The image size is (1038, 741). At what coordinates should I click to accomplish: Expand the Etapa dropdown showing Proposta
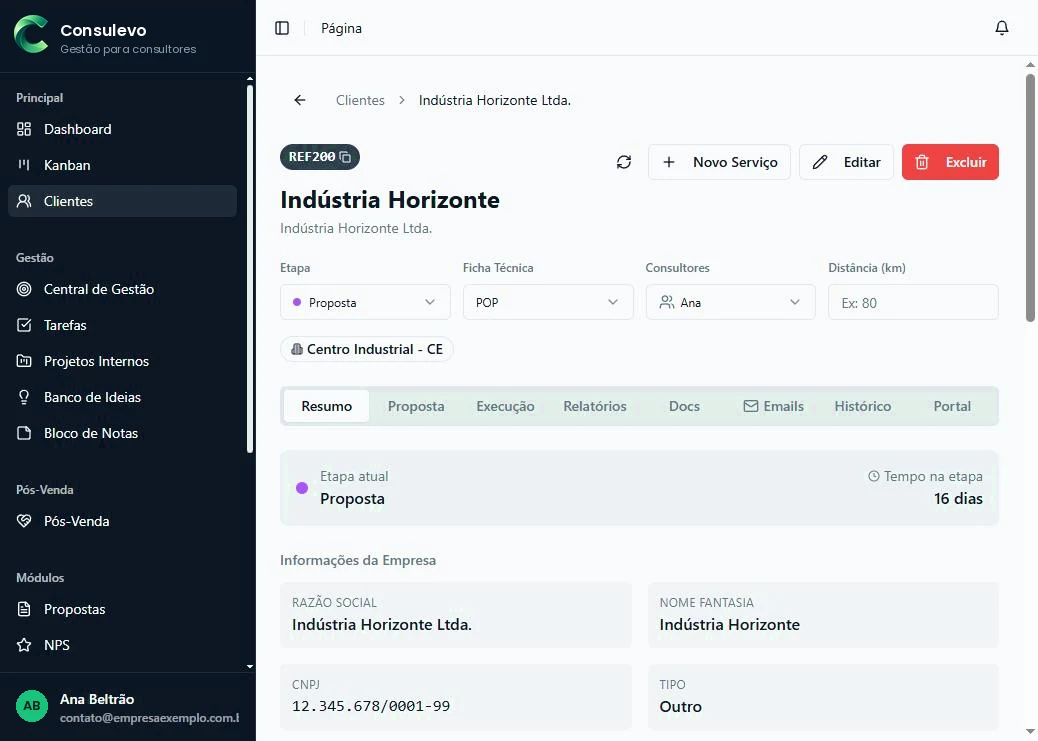point(365,303)
